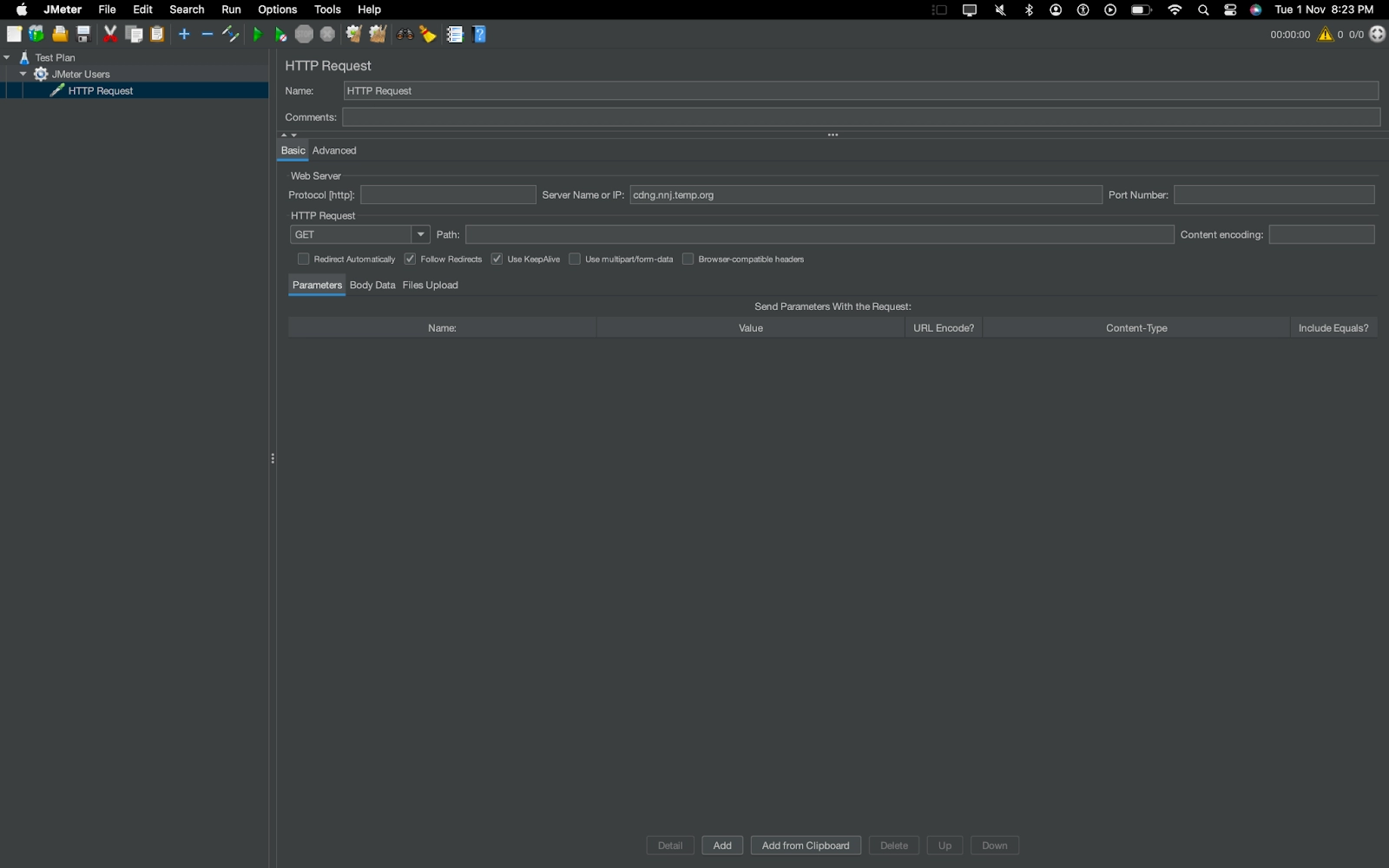Click the Content encoding field

click(x=1322, y=234)
